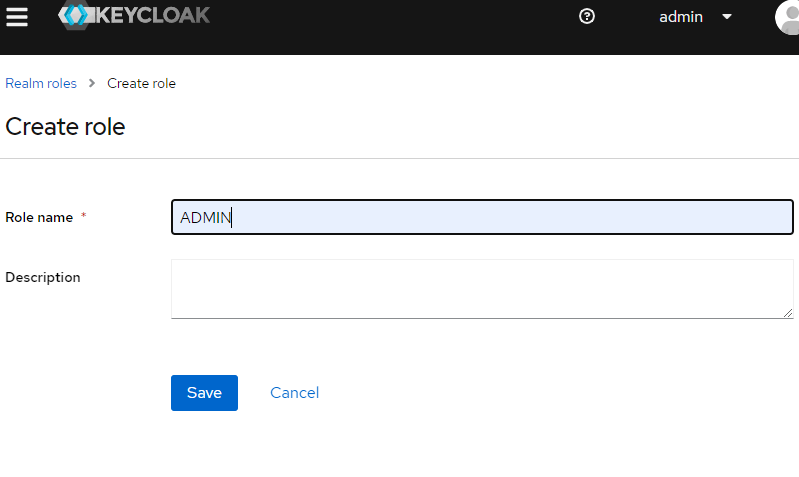Open the admin username menu
The height and width of the screenshot is (477, 799).
(681, 17)
